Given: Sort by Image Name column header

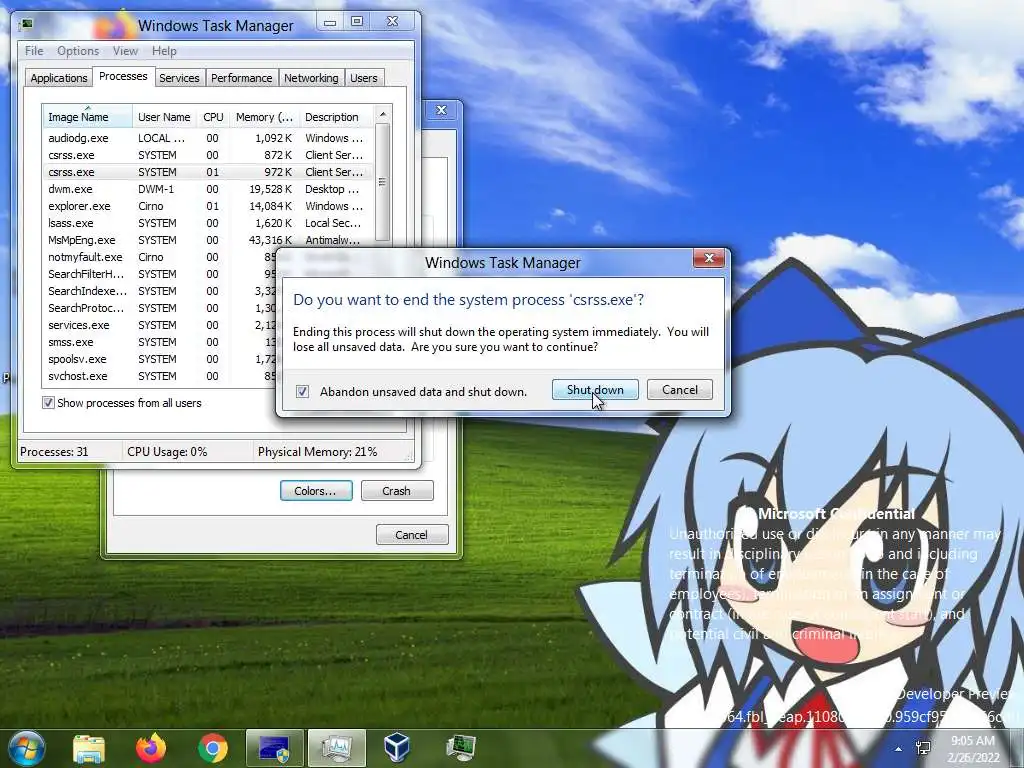Looking at the screenshot, I should point(88,117).
